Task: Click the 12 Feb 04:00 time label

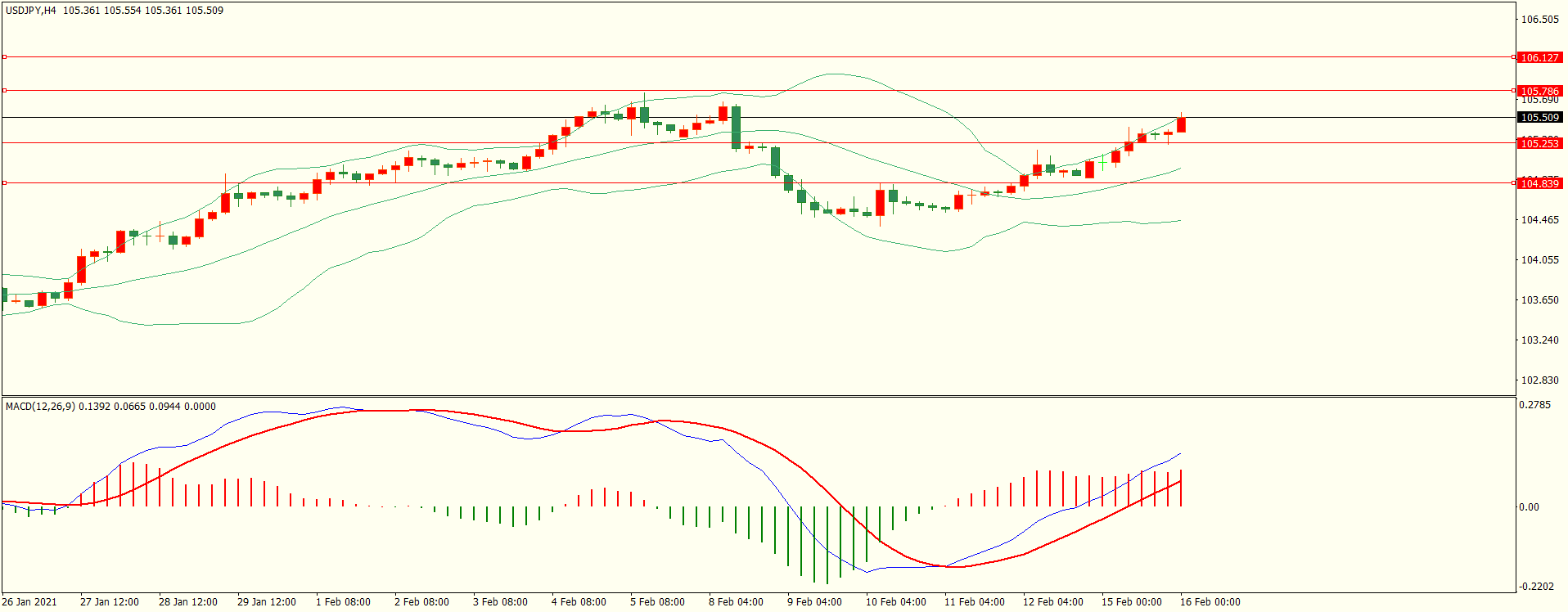Action: pos(1053,601)
